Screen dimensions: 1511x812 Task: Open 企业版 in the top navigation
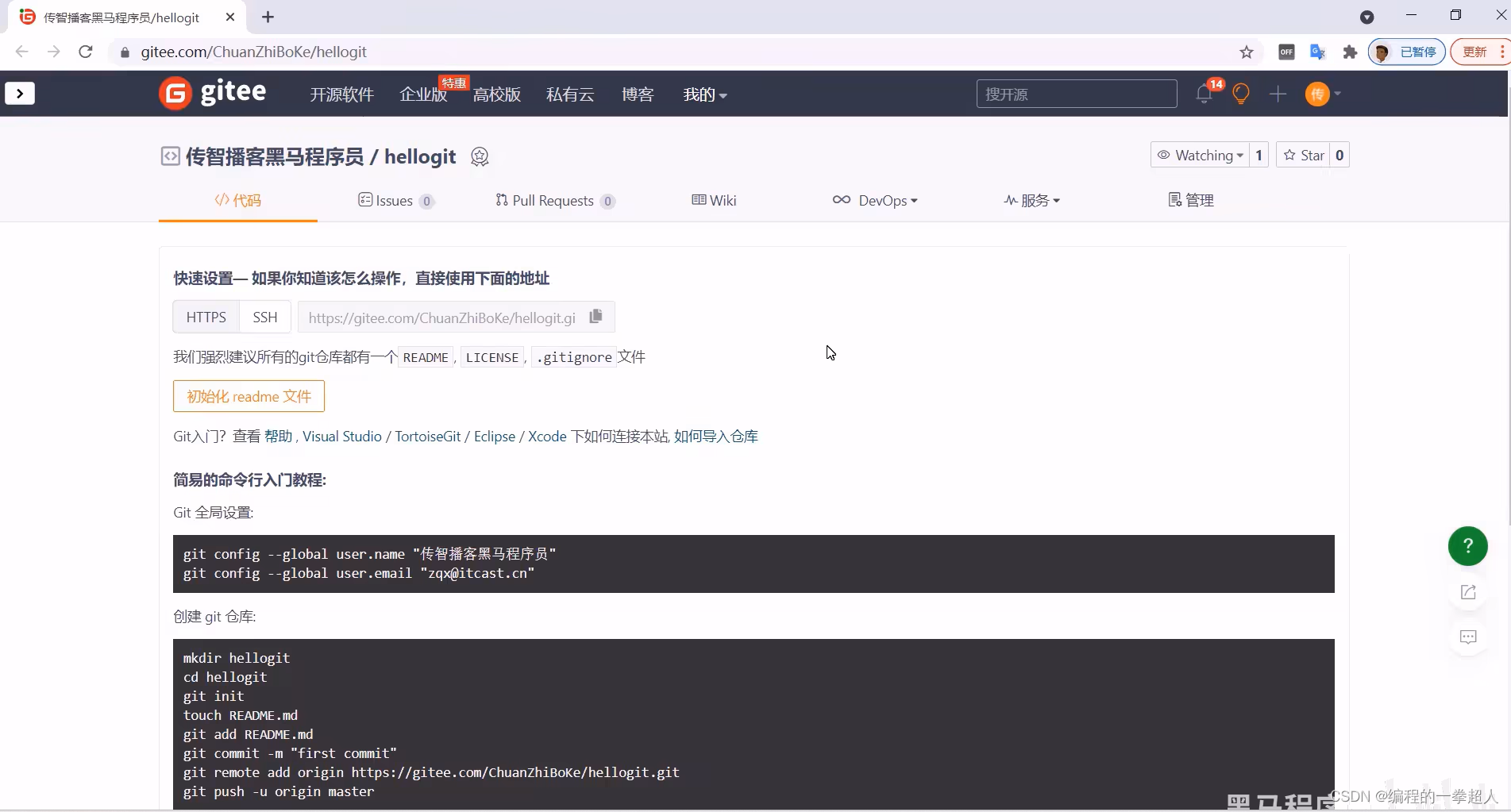click(x=423, y=94)
